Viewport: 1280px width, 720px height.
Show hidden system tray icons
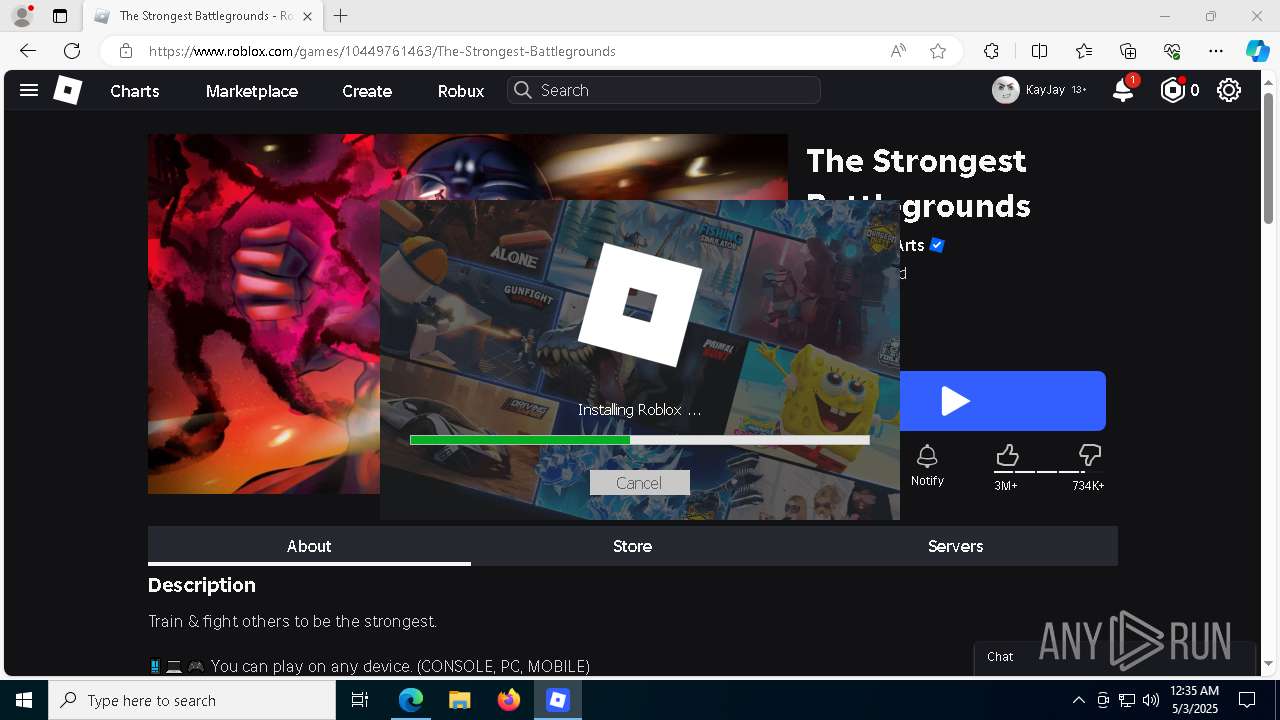coord(1078,700)
